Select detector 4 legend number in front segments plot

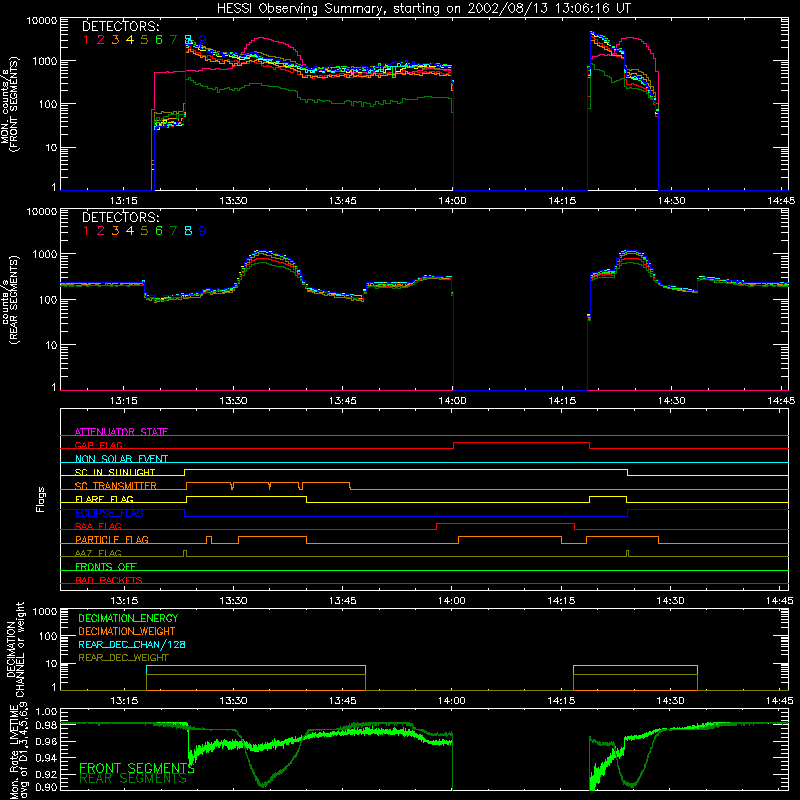click(130, 40)
